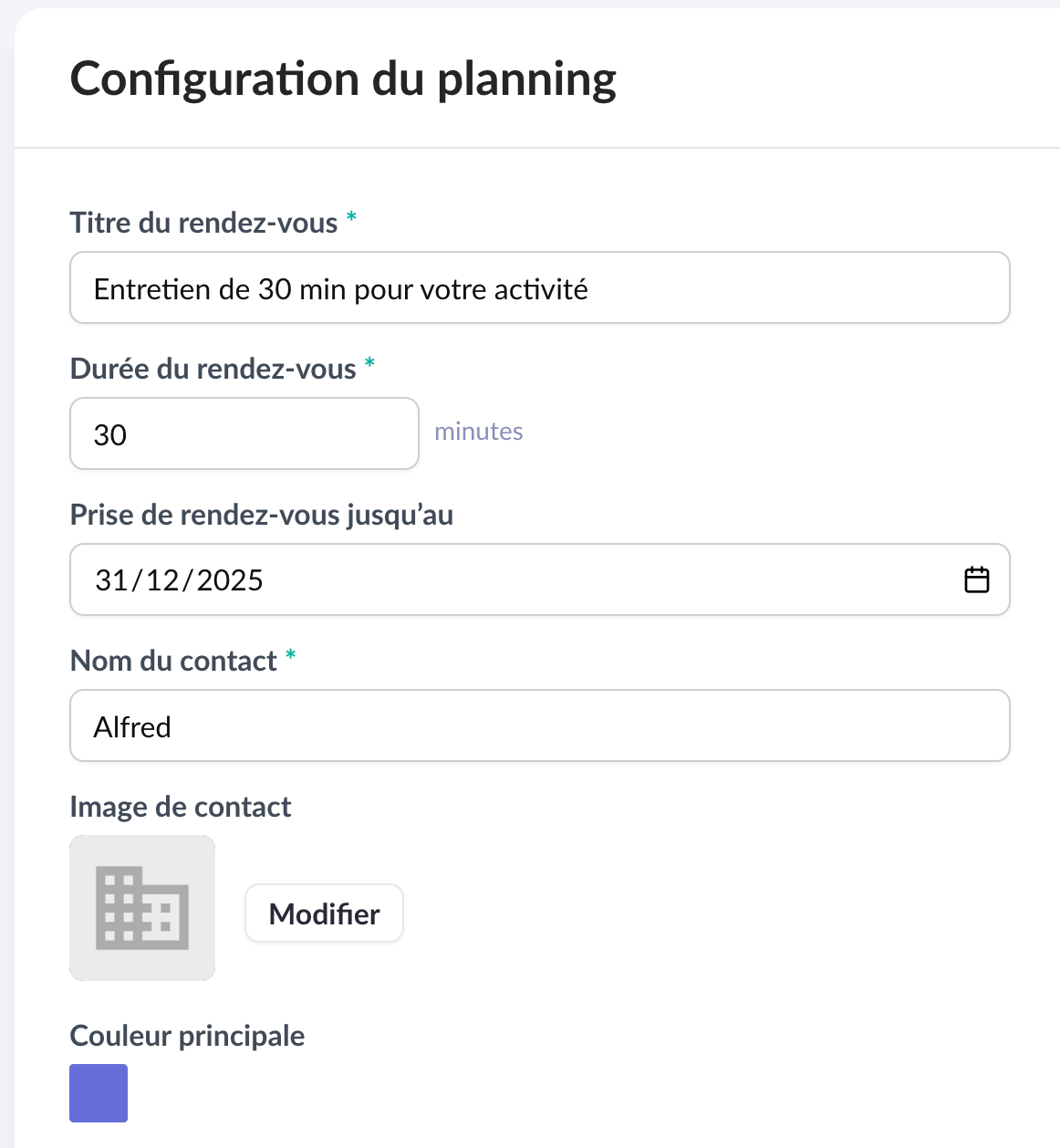Select the month 12 in the date field
The width and height of the screenshot is (1060, 1148).
pyautogui.click(x=163, y=580)
